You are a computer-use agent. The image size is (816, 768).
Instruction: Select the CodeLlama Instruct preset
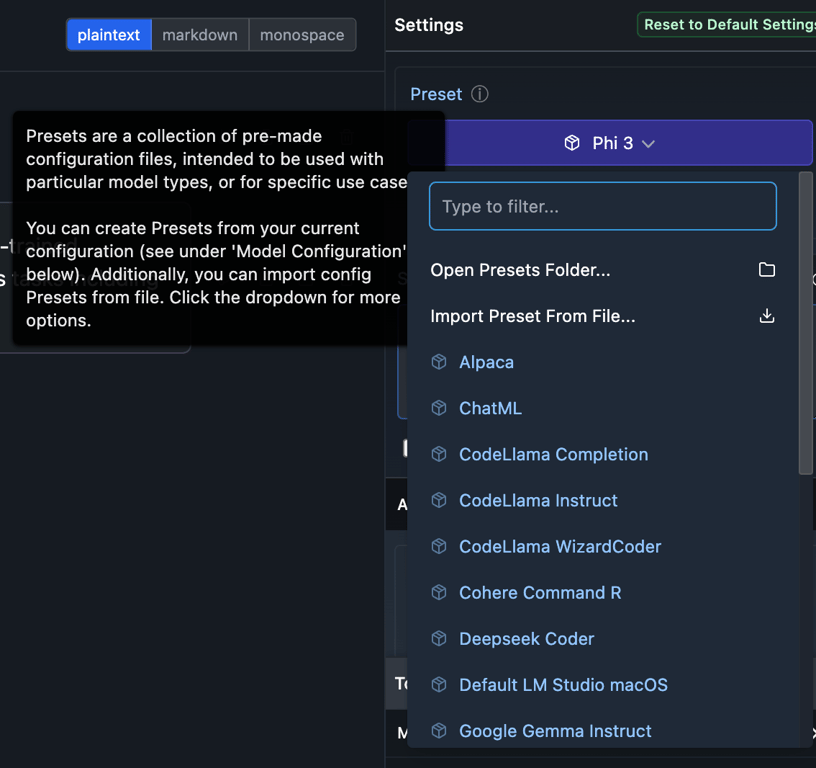coord(538,500)
